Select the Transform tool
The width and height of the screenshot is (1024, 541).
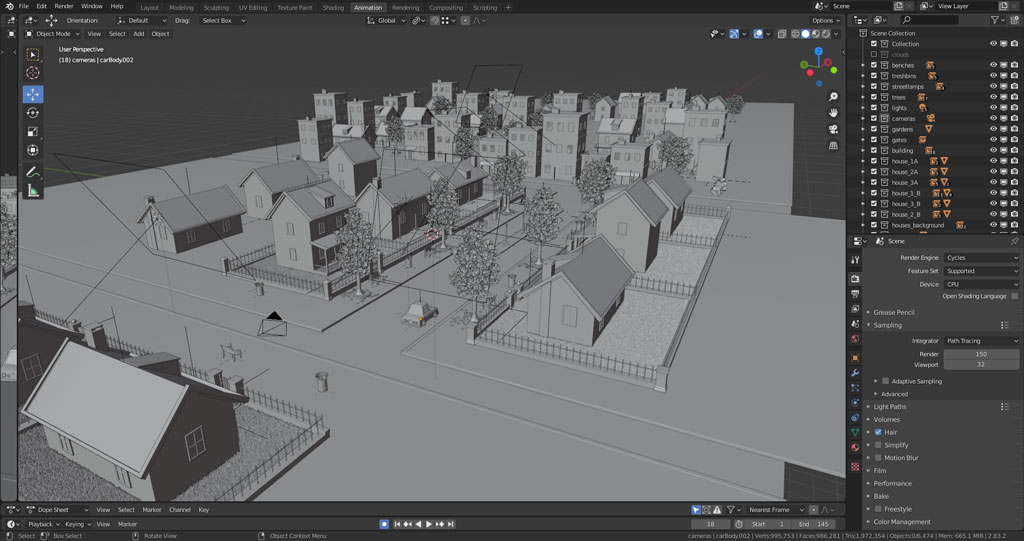click(x=33, y=150)
